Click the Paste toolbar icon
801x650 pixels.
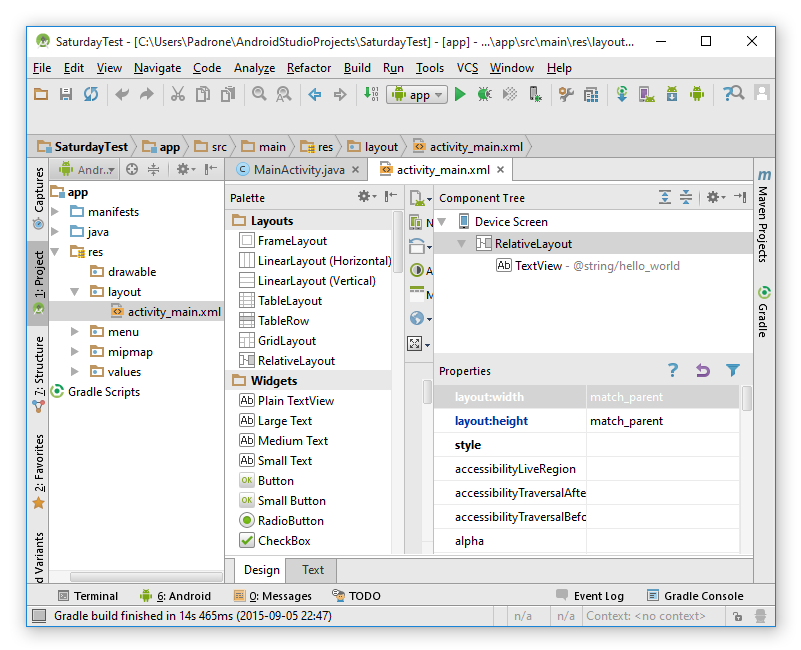pyautogui.click(x=228, y=94)
